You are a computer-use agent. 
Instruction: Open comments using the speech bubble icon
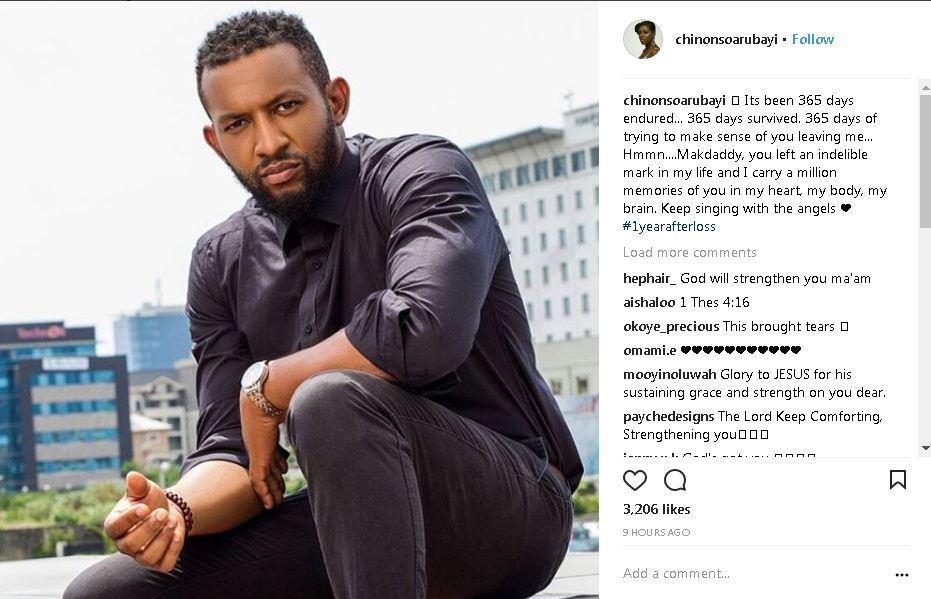pyautogui.click(x=675, y=480)
